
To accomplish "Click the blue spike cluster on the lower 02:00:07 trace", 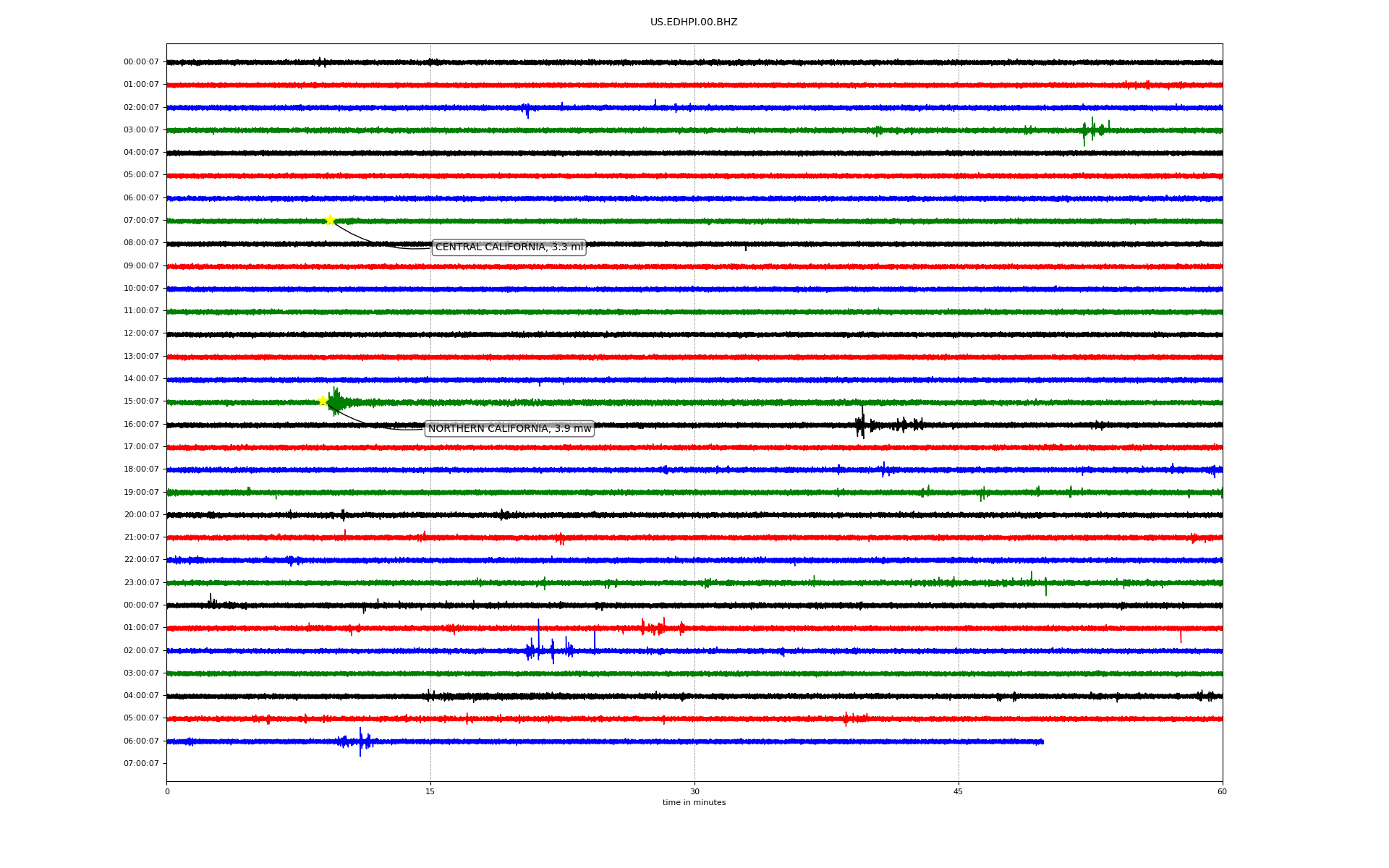I will pos(539,650).
